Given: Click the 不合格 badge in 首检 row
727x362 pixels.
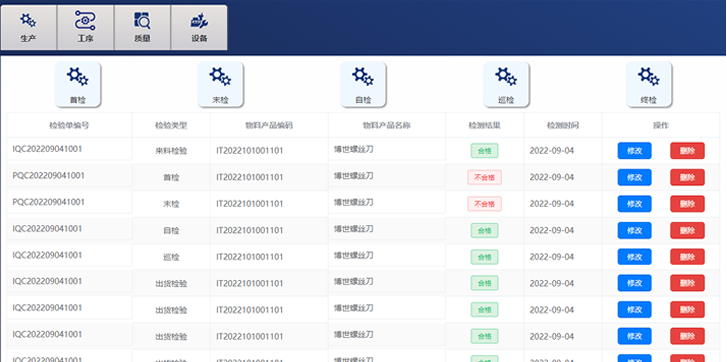Looking at the screenshot, I should pos(485,177).
